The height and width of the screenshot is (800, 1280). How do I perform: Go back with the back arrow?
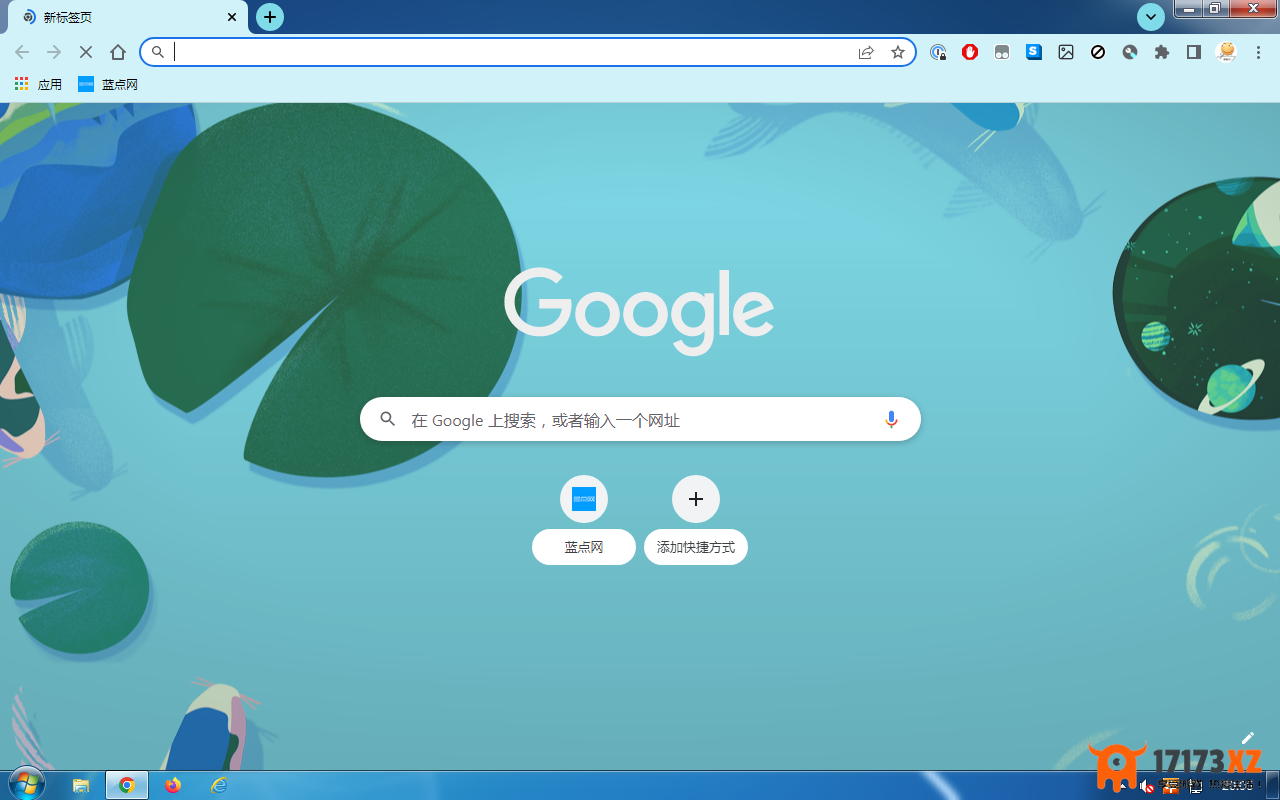click(22, 52)
